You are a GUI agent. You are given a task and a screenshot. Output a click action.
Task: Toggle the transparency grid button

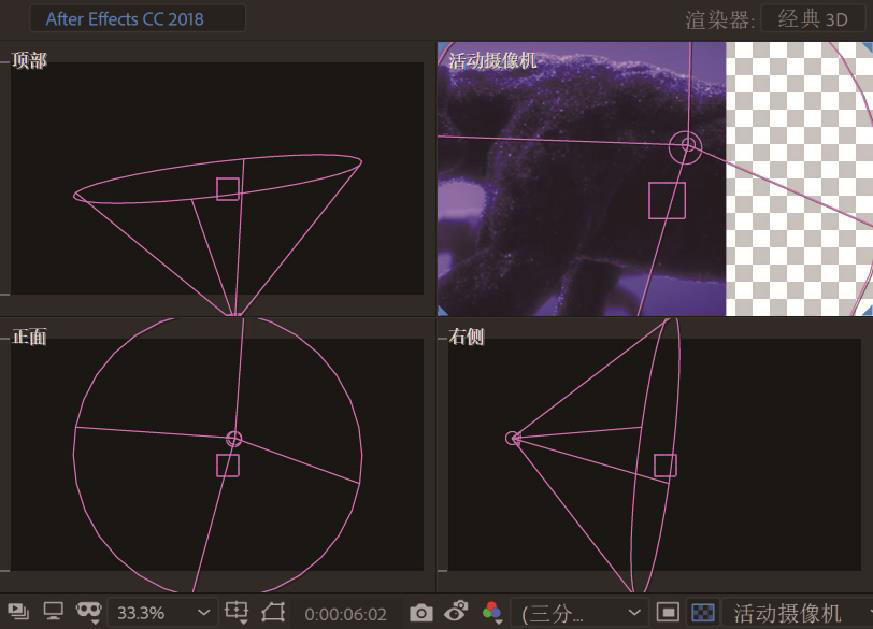(703, 612)
